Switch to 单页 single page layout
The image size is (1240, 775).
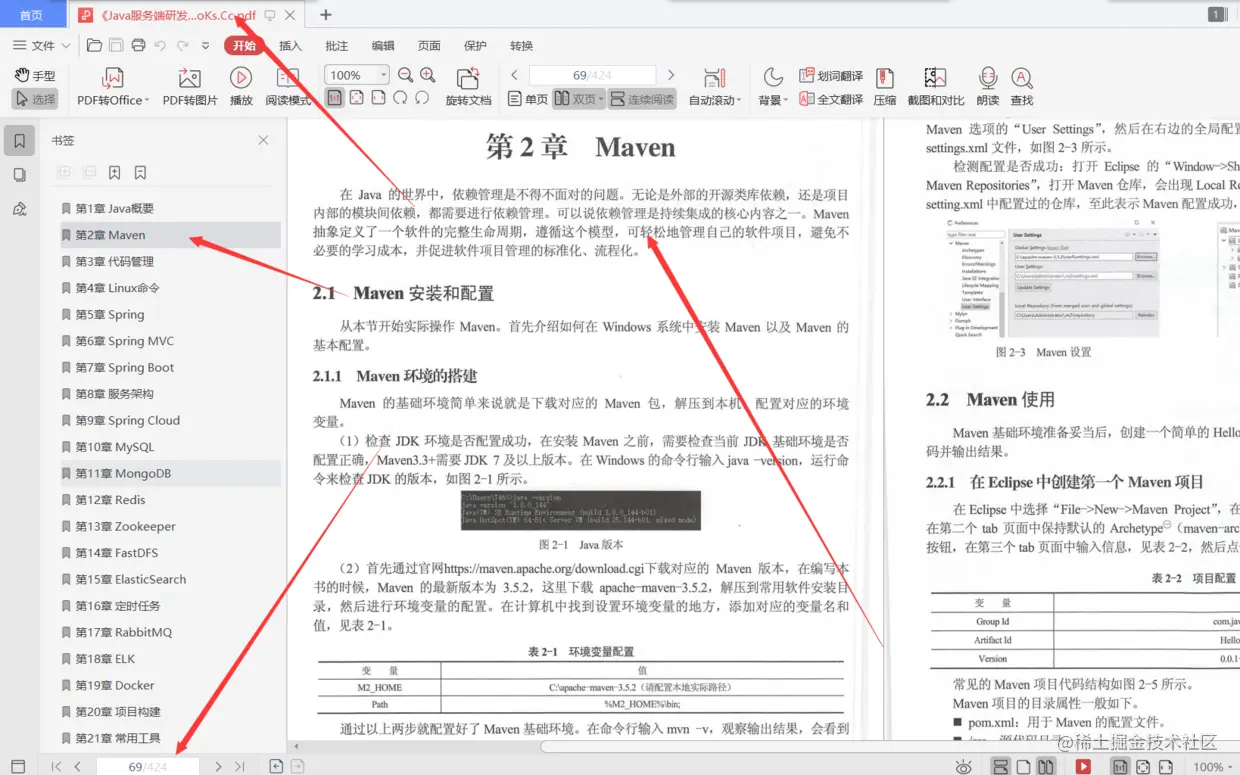tap(528, 99)
